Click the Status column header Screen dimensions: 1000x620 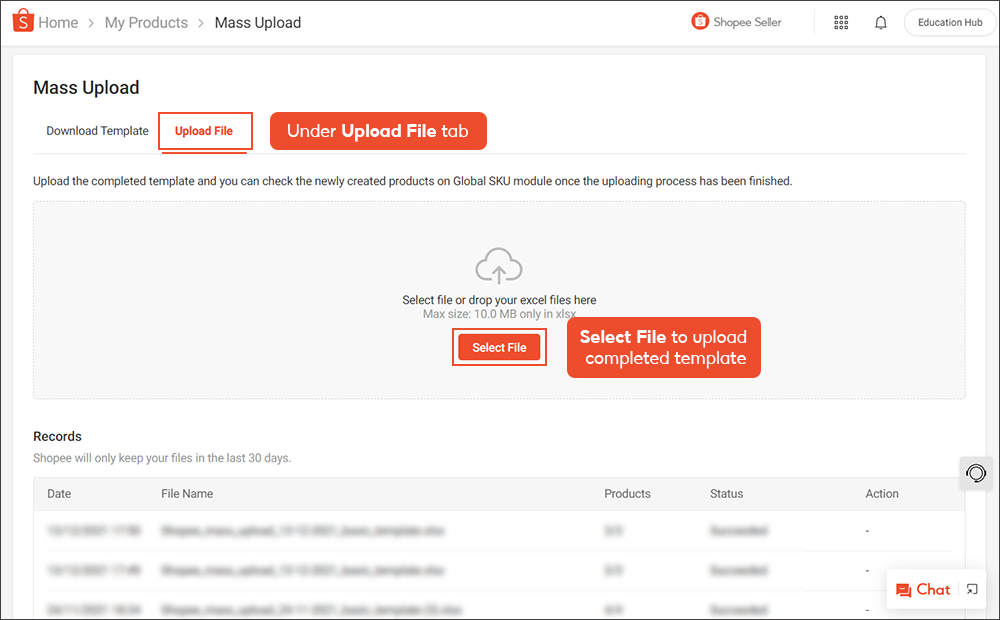pyautogui.click(x=726, y=493)
